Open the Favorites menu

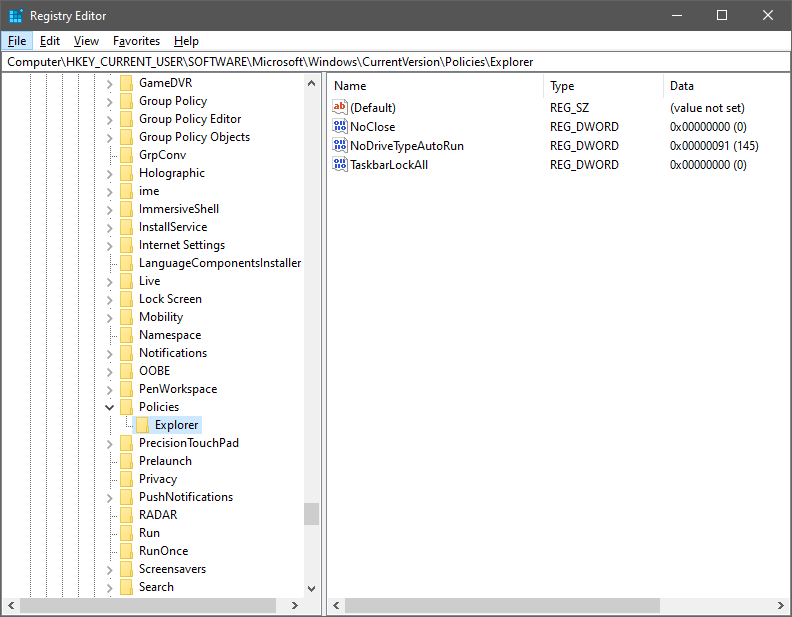coord(136,41)
